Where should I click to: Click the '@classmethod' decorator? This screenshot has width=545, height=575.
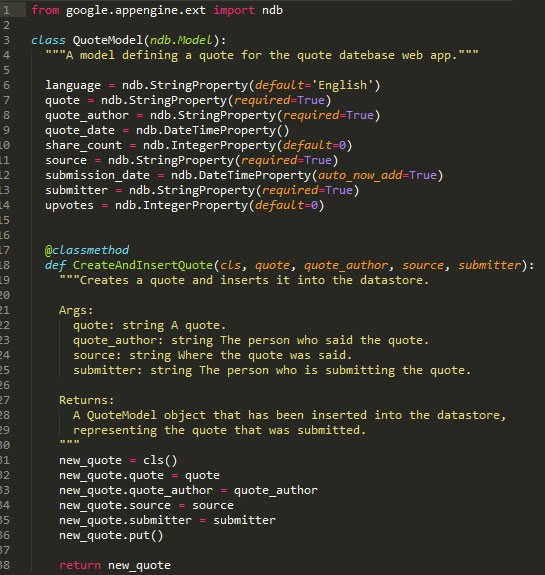[x=87, y=250]
